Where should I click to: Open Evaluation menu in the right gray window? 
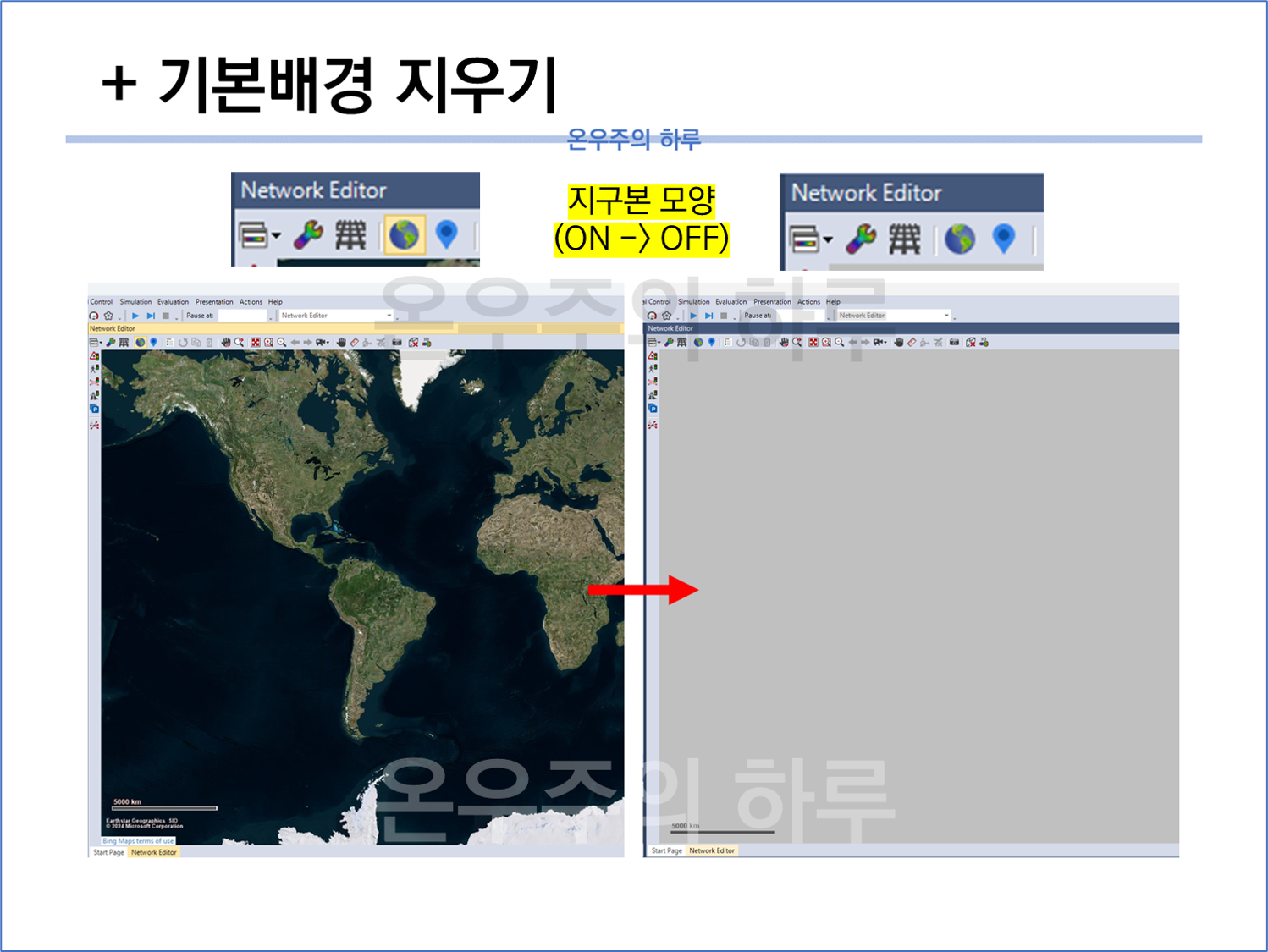[730, 302]
